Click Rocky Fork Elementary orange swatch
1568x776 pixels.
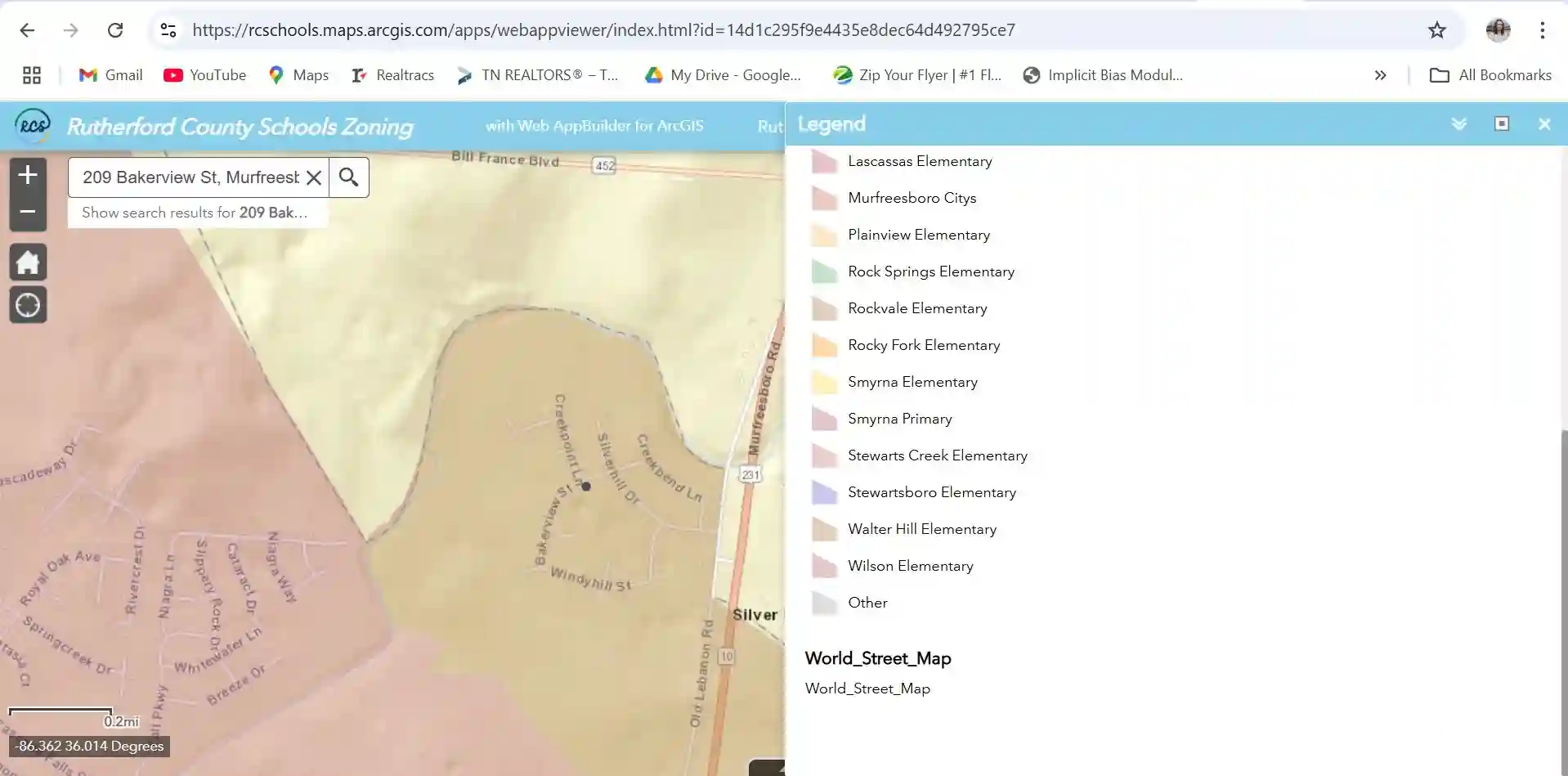point(824,346)
